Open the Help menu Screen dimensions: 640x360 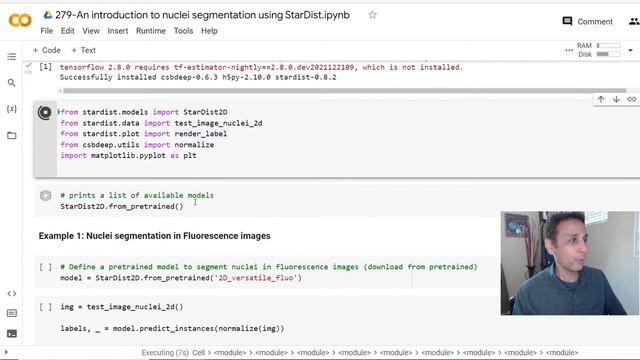(x=209, y=31)
